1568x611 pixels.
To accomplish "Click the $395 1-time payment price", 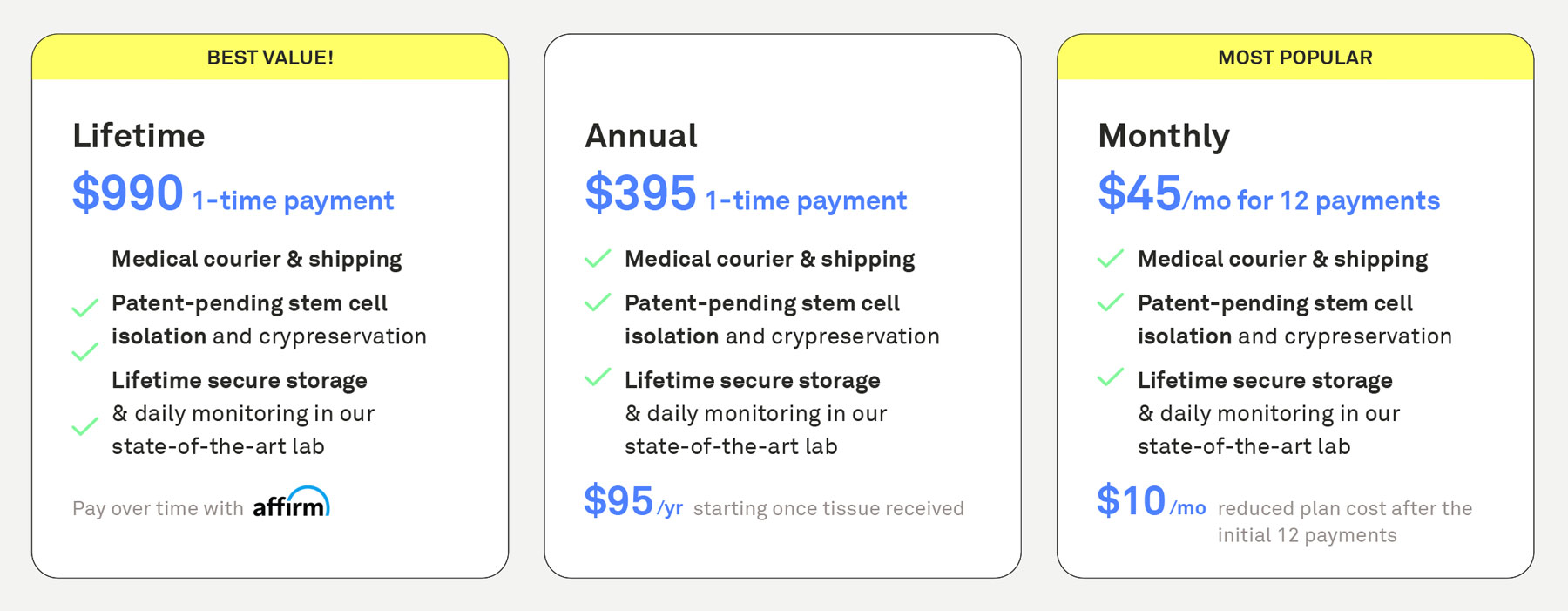I will click(x=746, y=193).
